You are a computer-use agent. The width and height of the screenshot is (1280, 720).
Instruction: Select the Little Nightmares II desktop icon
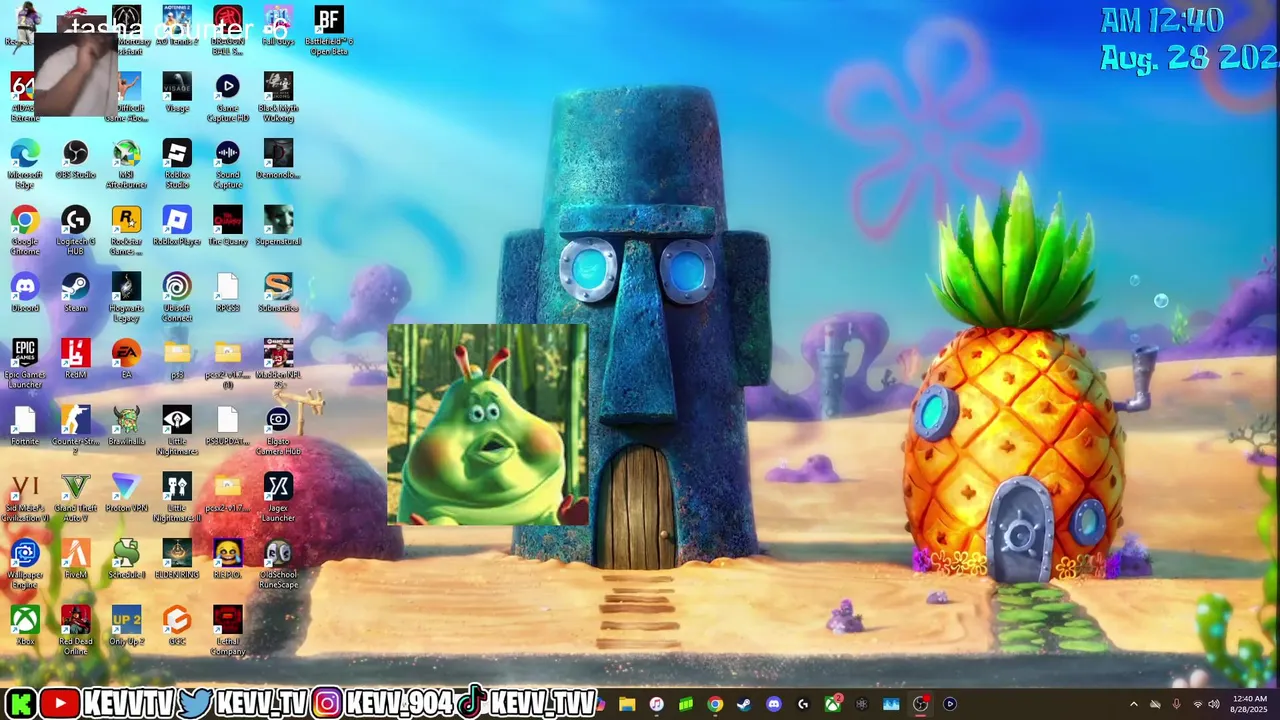point(177,497)
